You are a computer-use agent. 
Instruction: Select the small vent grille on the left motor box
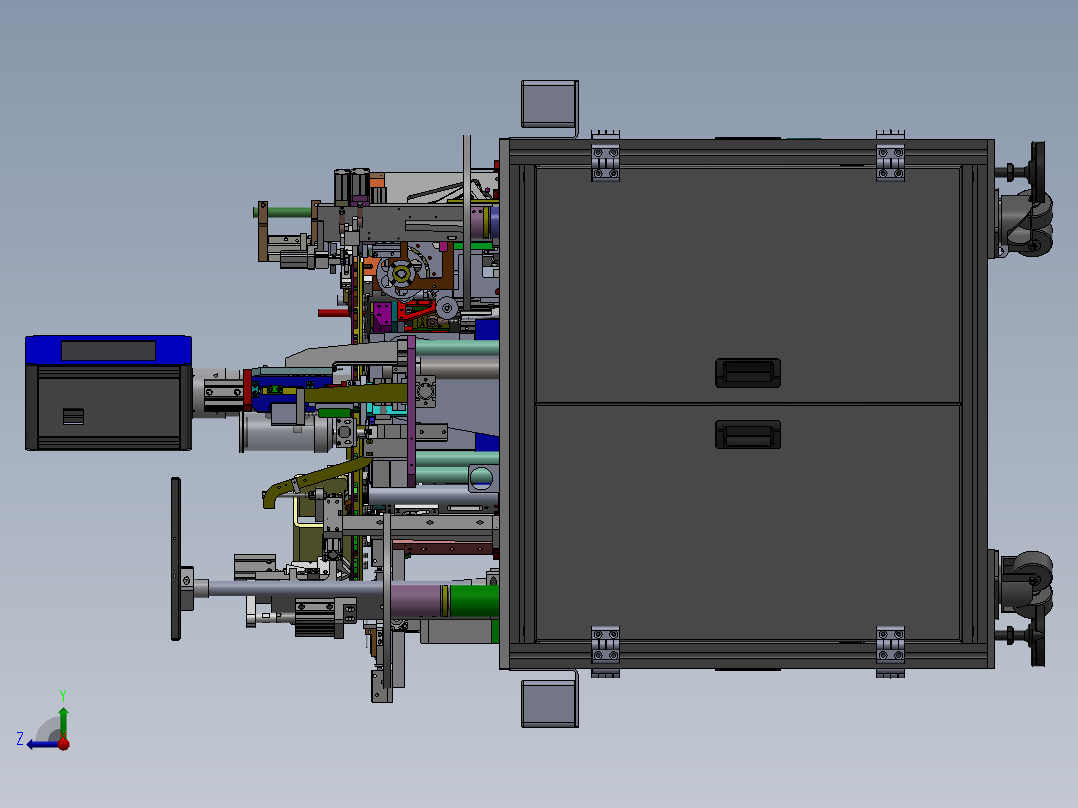[x=73, y=417]
